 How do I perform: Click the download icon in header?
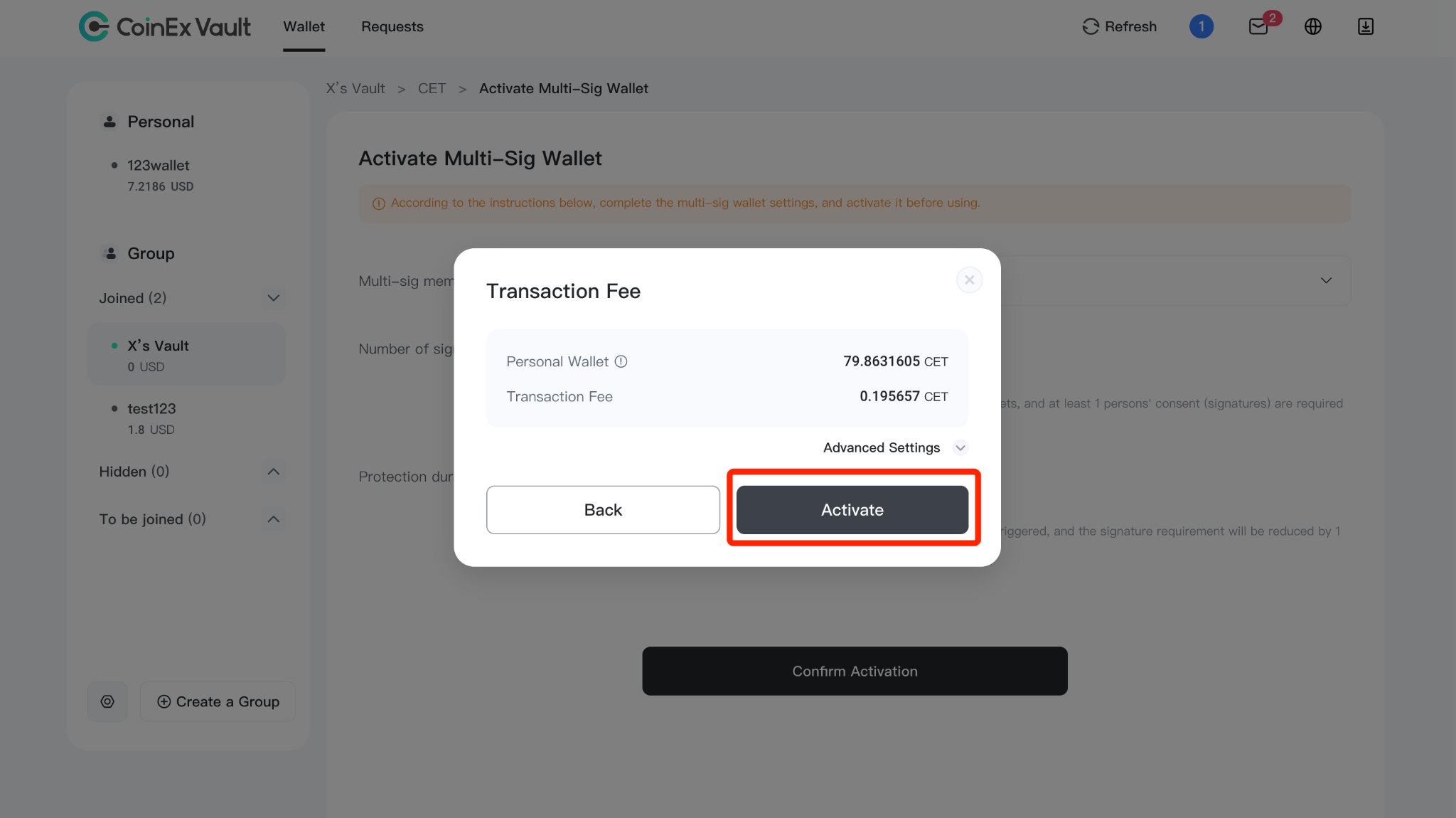pyautogui.click(x=1365, y=26)
